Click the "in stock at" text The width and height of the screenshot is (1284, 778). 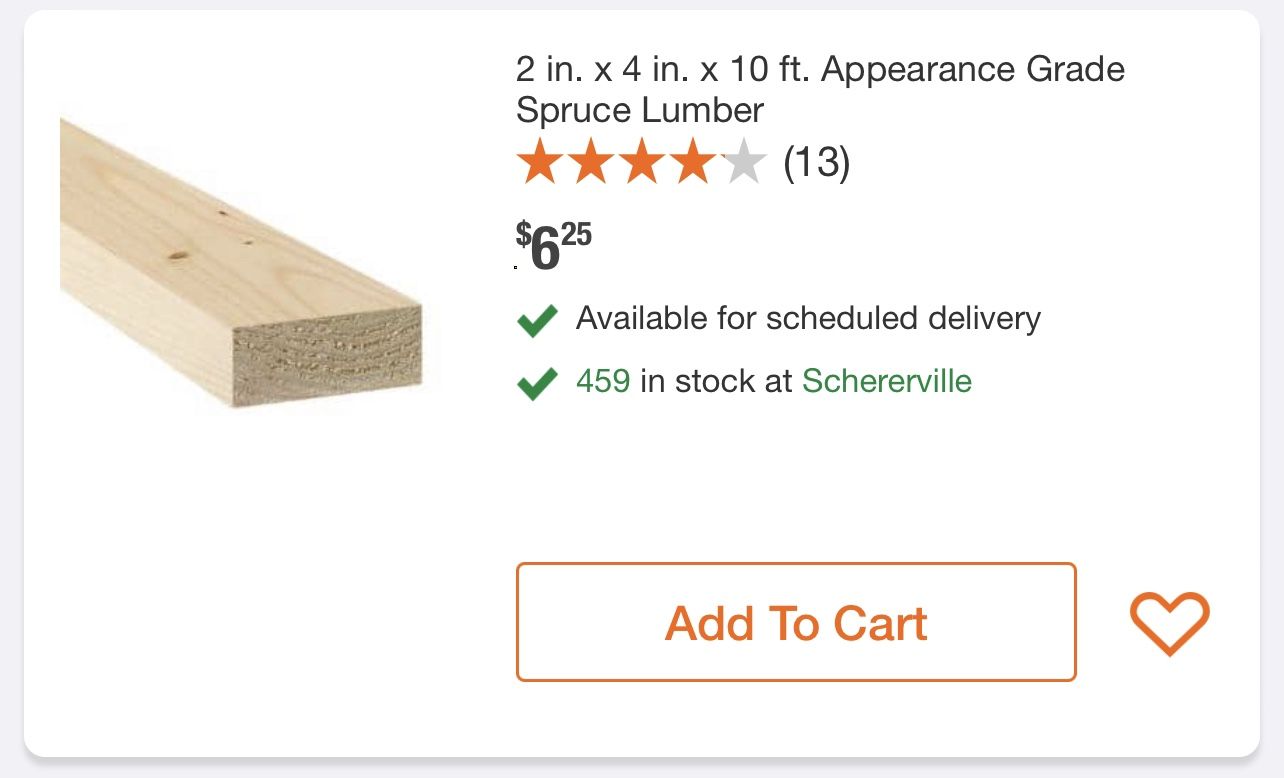tap(716, 381)
